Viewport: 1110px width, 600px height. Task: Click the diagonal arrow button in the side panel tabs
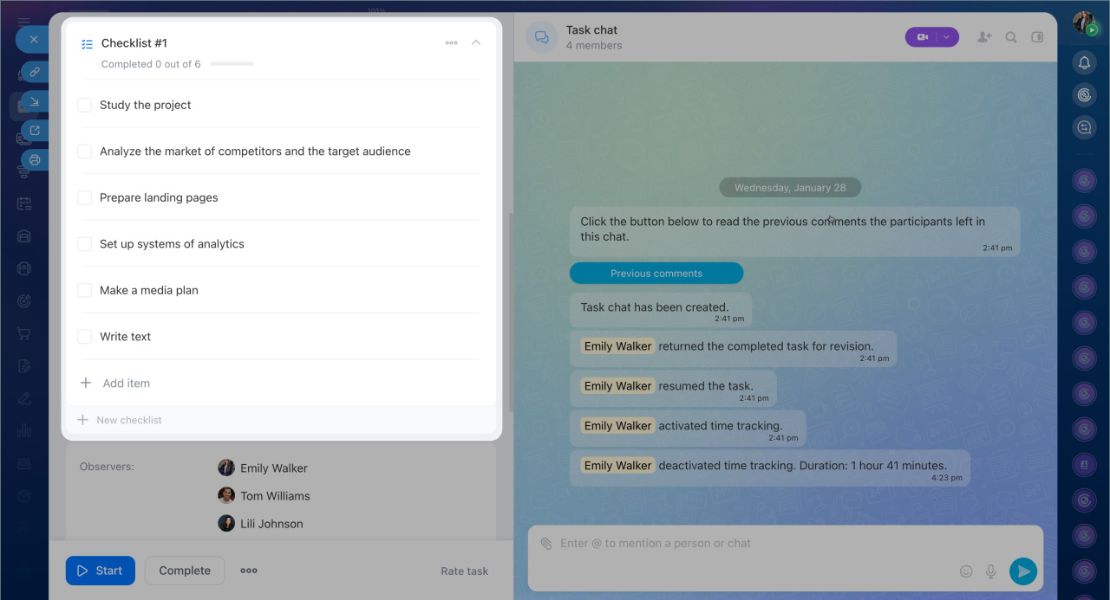coord(34,101)
